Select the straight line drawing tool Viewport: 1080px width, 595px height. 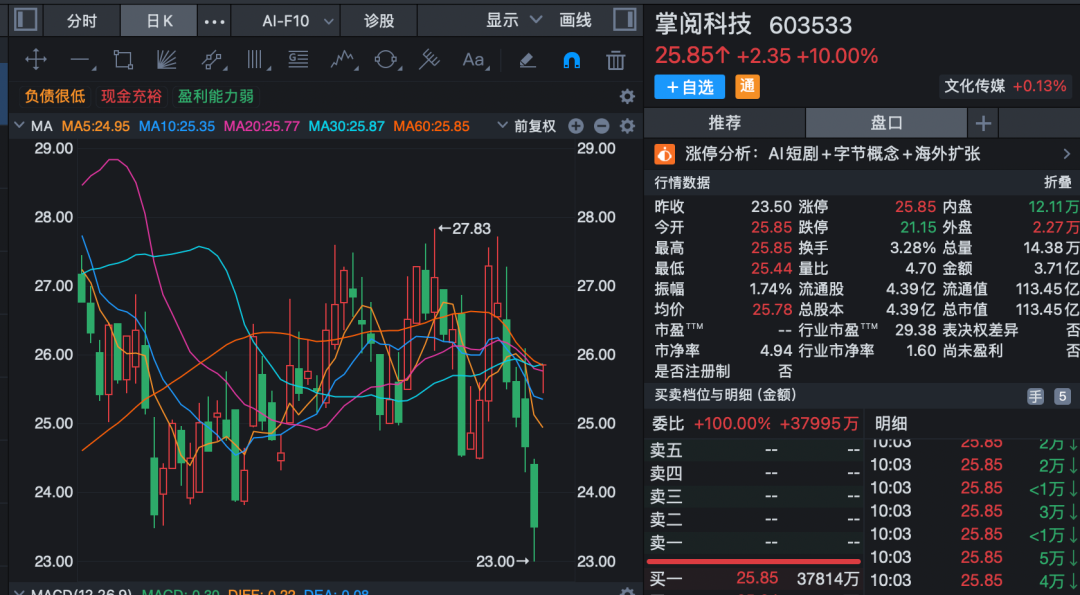point(82,61)
